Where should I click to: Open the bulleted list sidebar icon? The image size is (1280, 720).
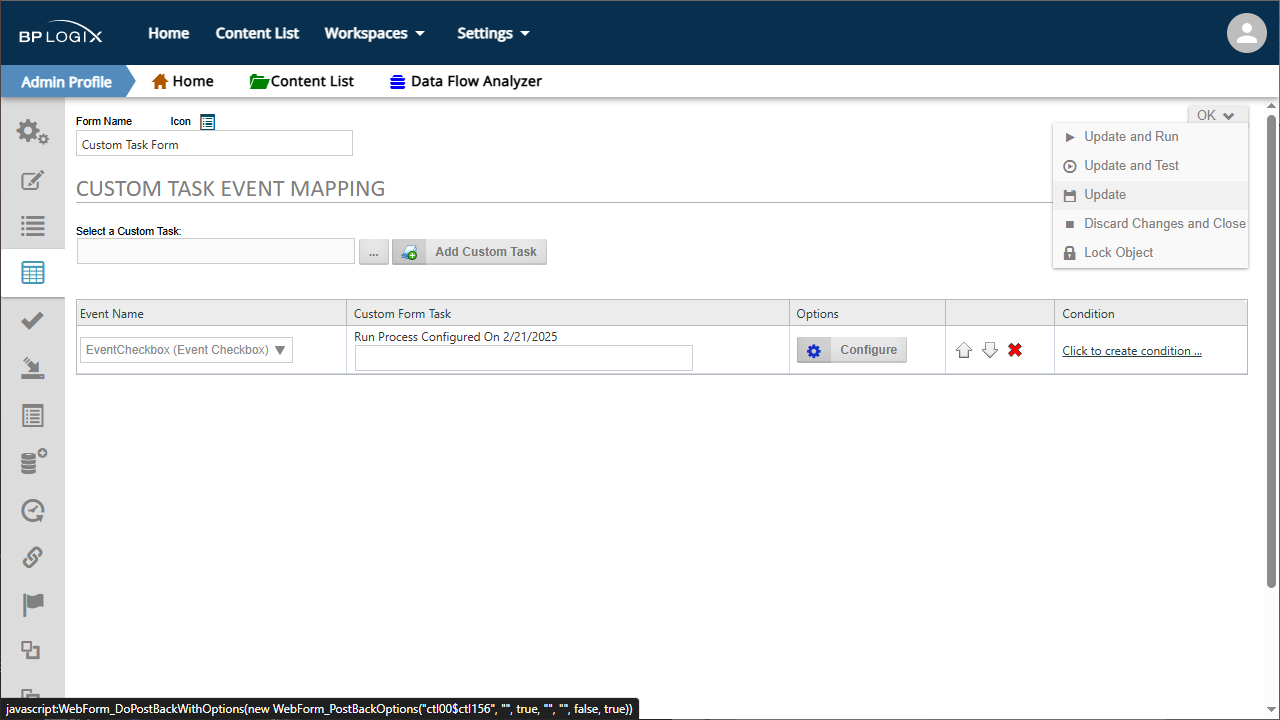point(32,226)
